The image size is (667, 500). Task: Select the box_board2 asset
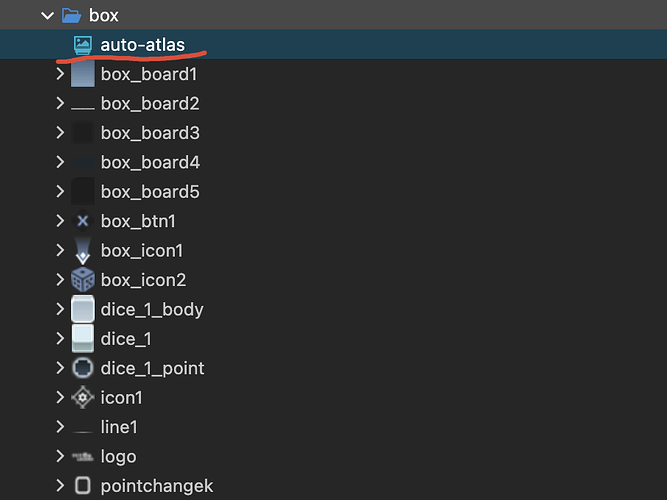(x=150, y=104)
